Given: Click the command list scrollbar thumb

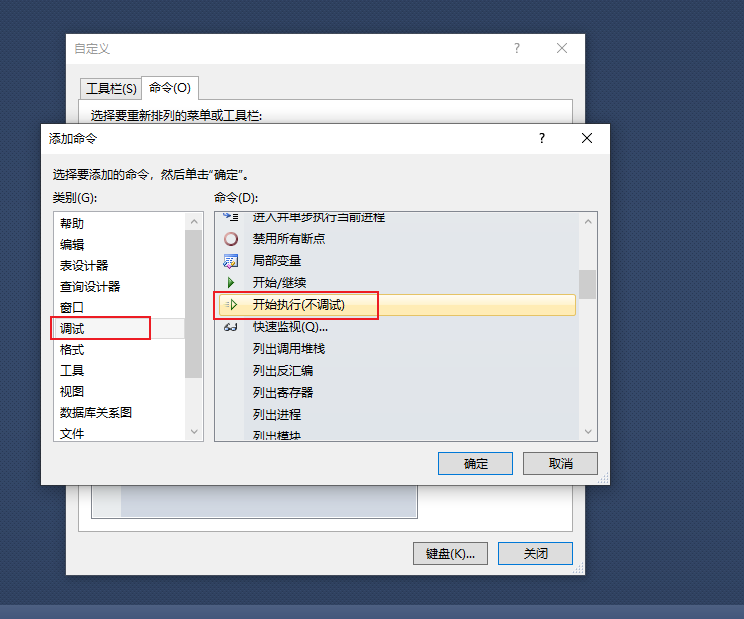Looking at the screenshot, I should pos(588,284).
